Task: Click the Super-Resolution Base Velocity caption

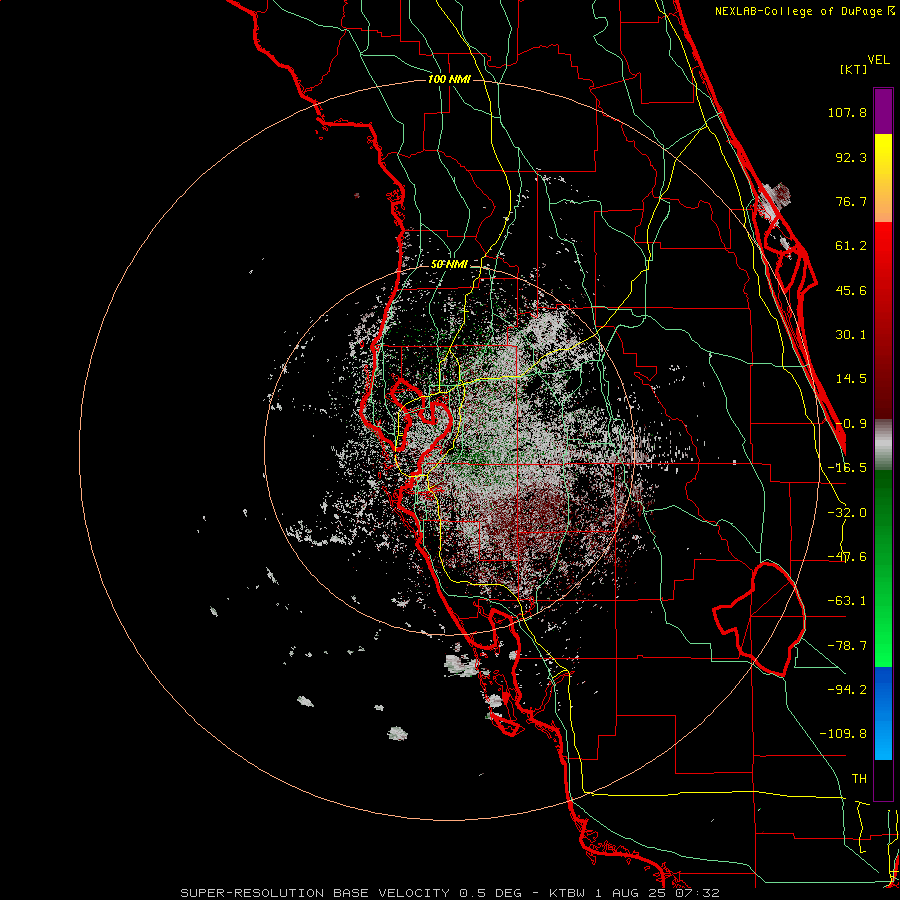Action: [450, 893]
